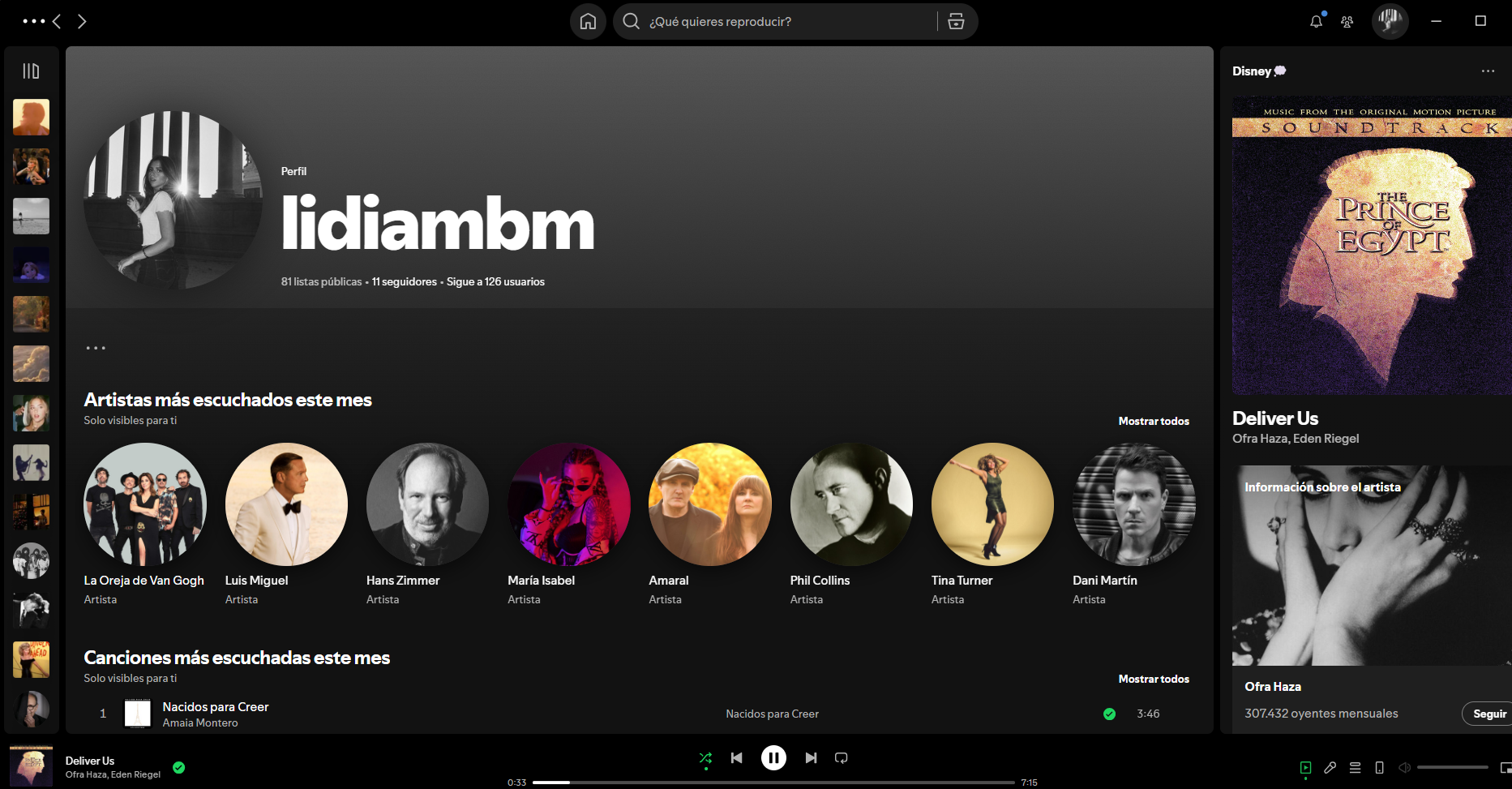The width and height of the screenshot is (1512, 789).
Task: Open the Prince of Egypt cover art
Action: (x=1372, y=246)
